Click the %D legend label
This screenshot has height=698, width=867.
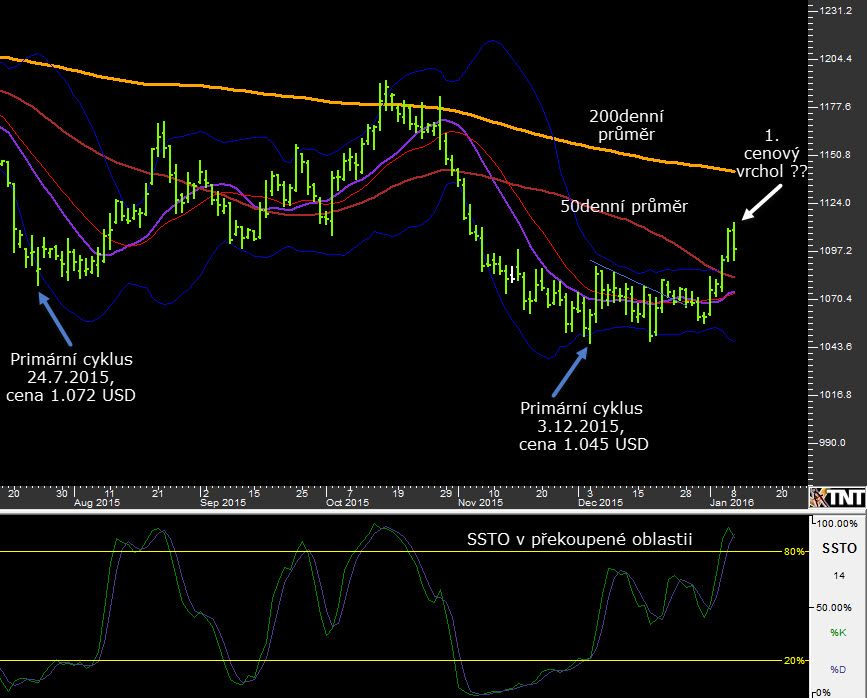[x=838, y=670]
